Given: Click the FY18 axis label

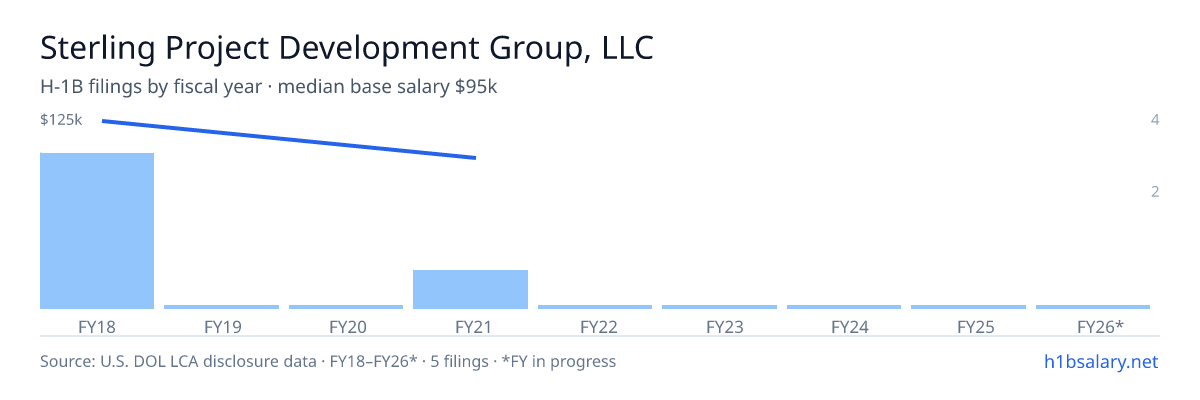Looking at the screenshot, I should click(x=97, y=326).
